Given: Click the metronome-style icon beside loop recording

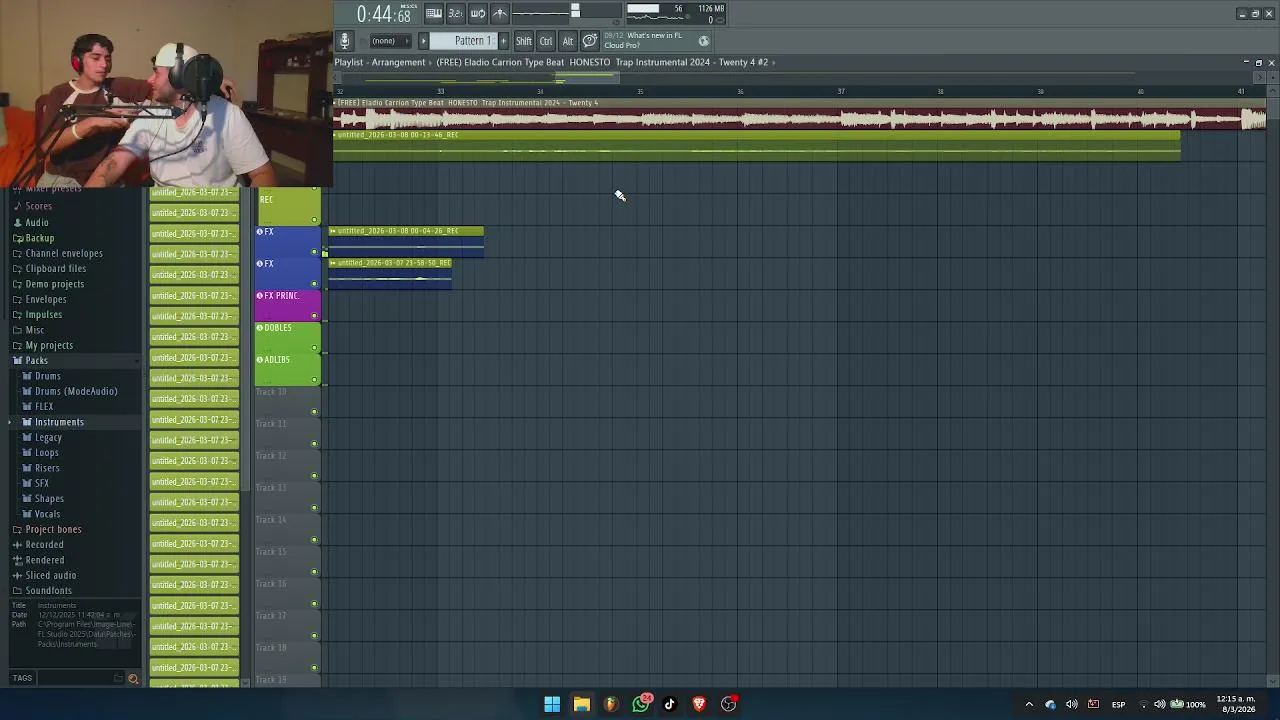Looking at the screenshot, I should (499, 13).
